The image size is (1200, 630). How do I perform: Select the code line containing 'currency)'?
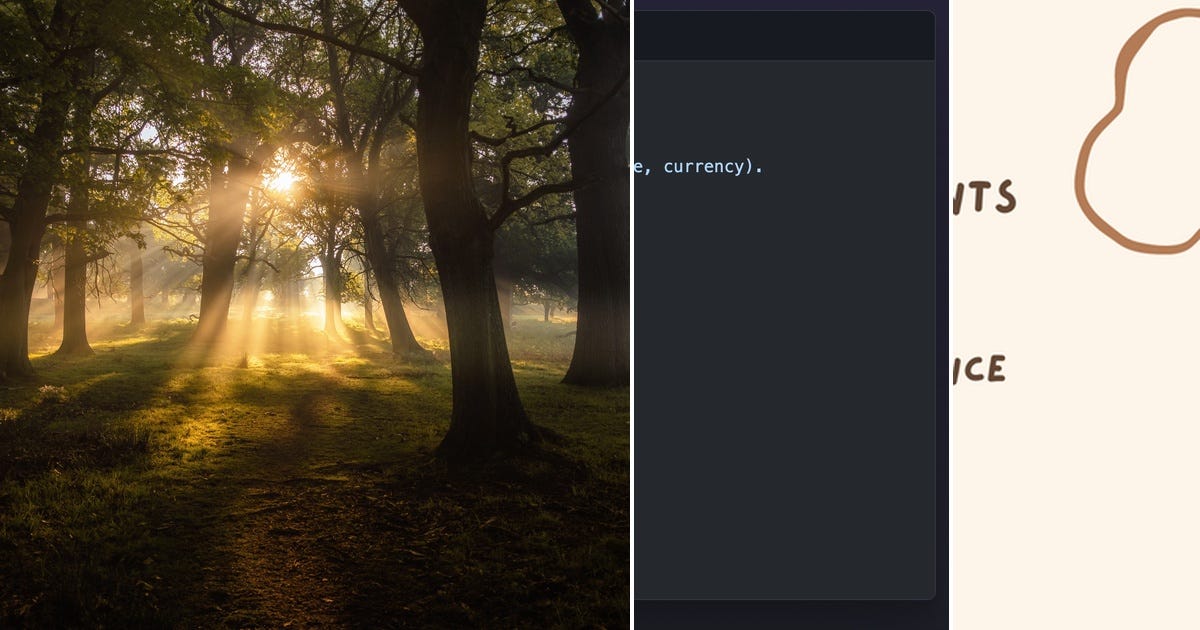click(700, 166)
